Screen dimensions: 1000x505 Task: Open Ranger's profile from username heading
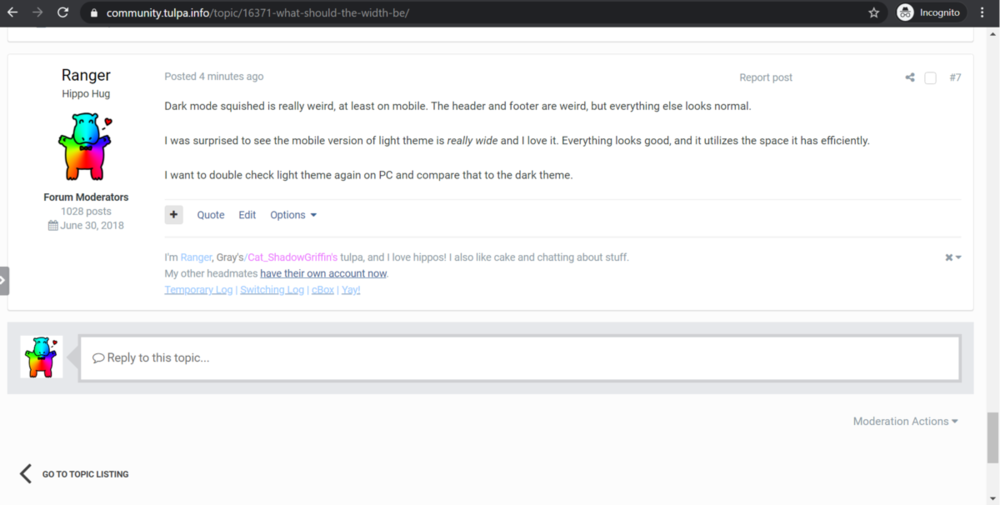pyautogui.click(x=86, y=75)
